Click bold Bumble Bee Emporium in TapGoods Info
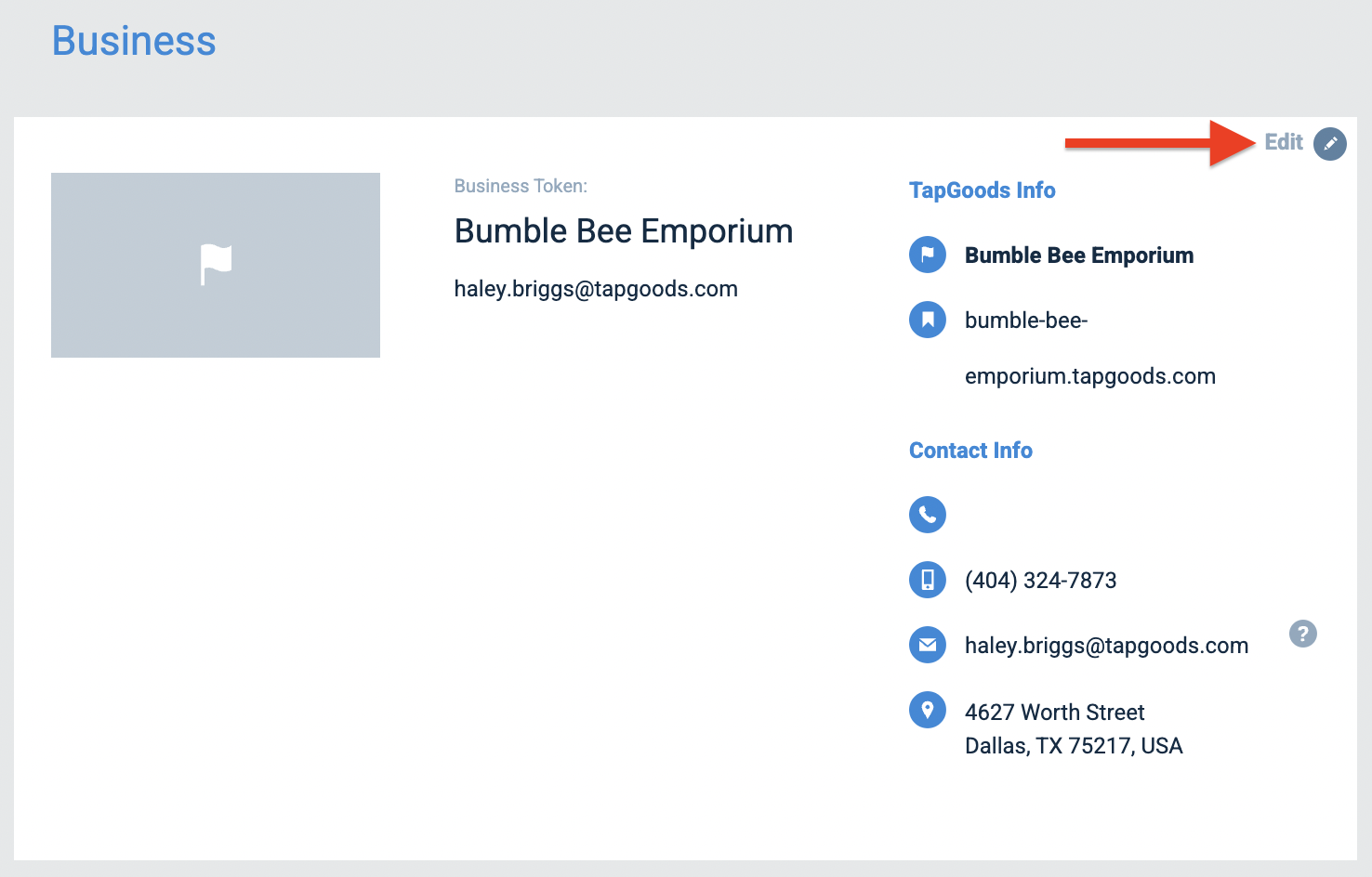1372x877 pixels. click(1079, 255)
